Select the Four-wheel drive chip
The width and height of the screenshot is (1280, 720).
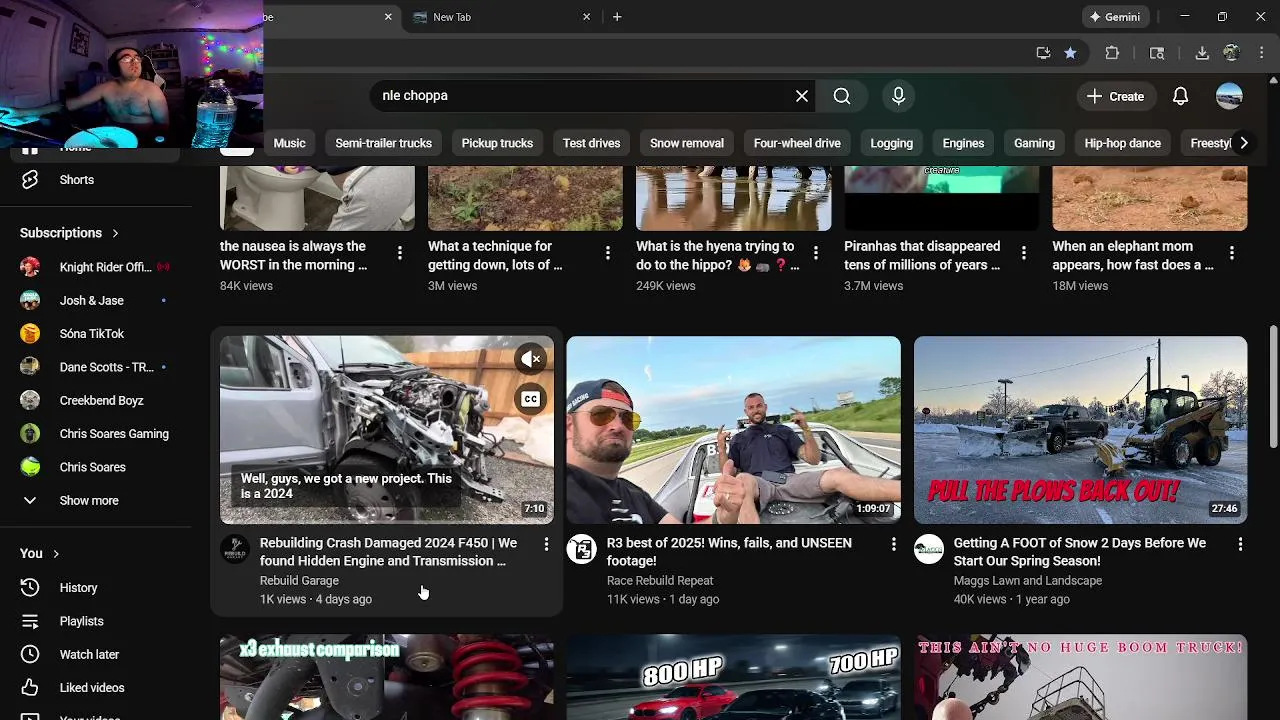pos(797,143)
